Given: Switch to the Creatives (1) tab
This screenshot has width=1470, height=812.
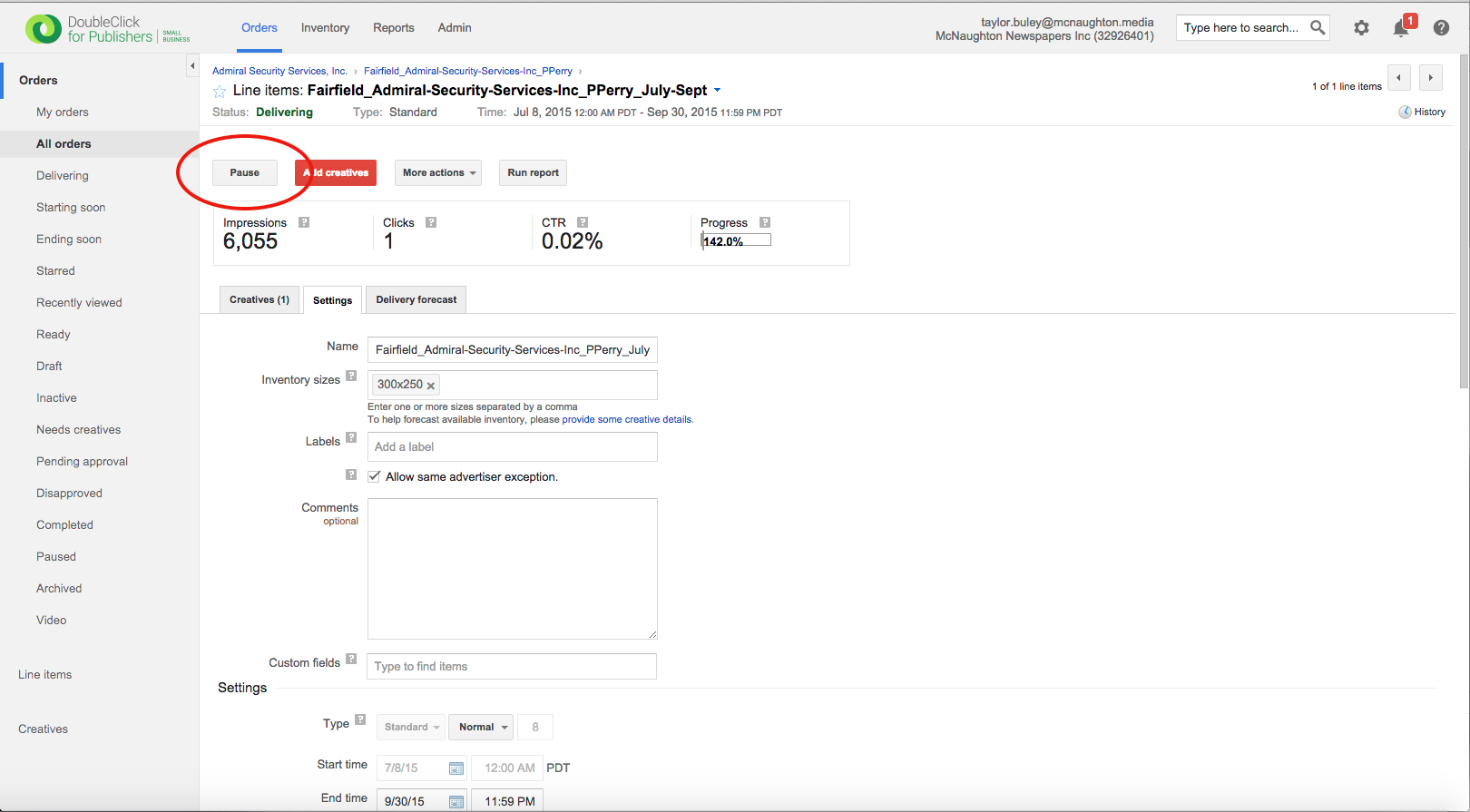Looking at the screenshot, I should [x=260, y=299].
